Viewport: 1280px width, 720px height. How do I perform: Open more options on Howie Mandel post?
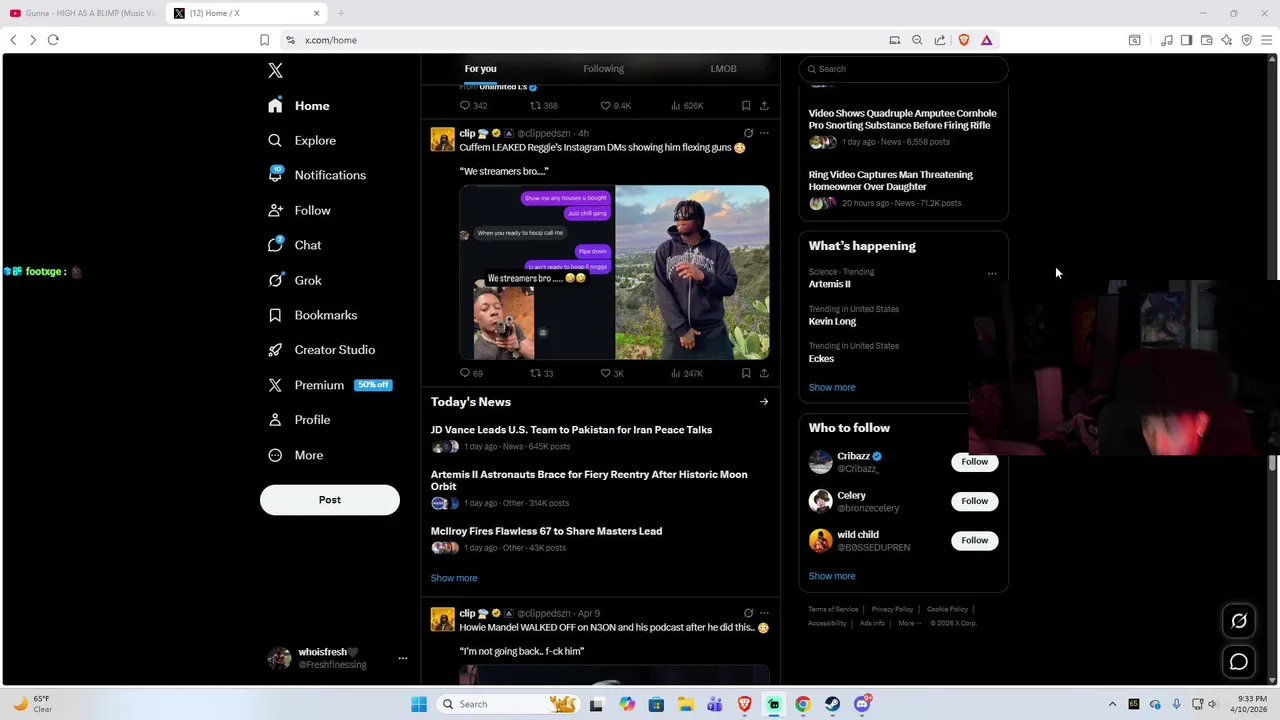(764, 613)
